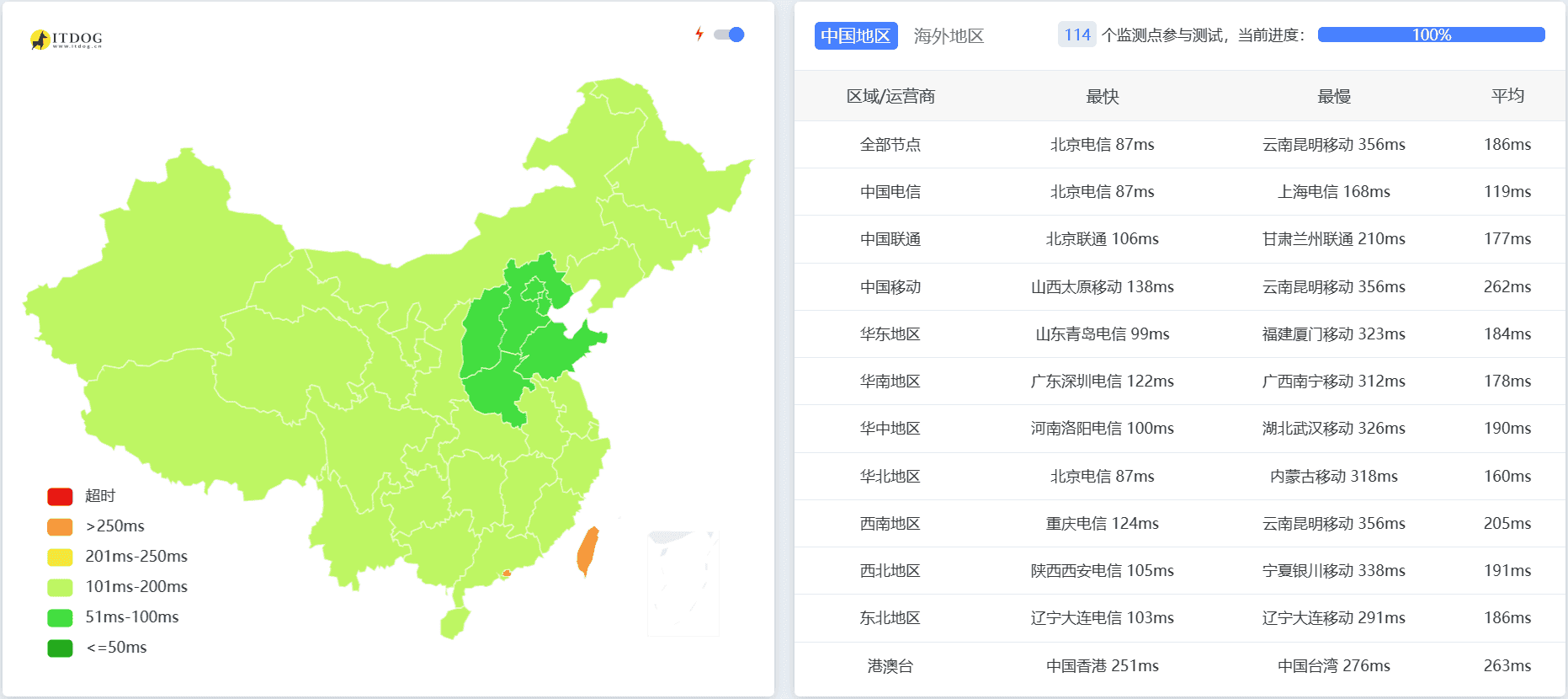Viewport: 1568px width, 699px height.
Task: Click the 最快 column header
Action: [1102, 96]
